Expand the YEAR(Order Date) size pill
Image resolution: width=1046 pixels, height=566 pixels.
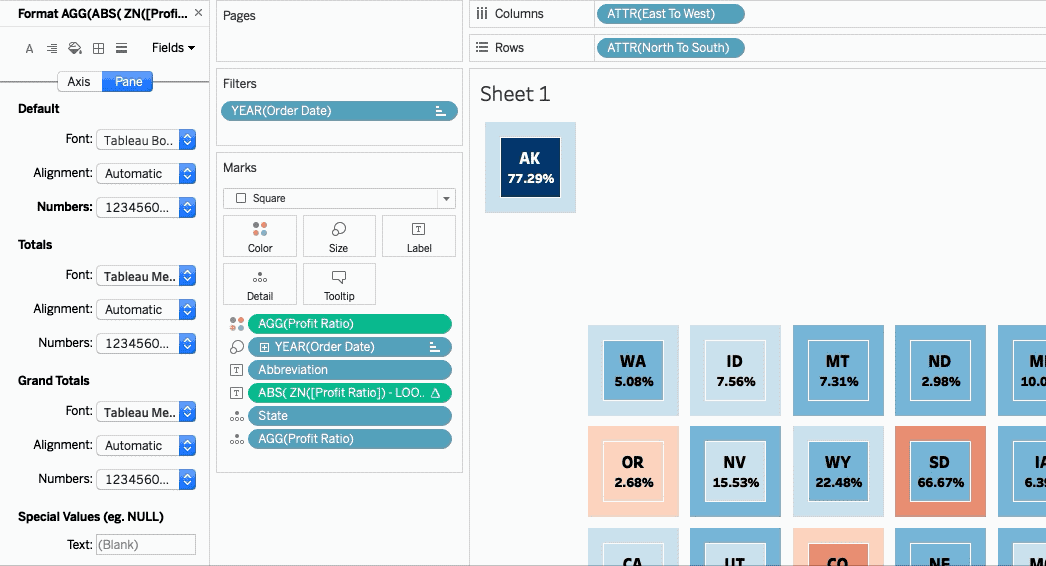[264, 347]
